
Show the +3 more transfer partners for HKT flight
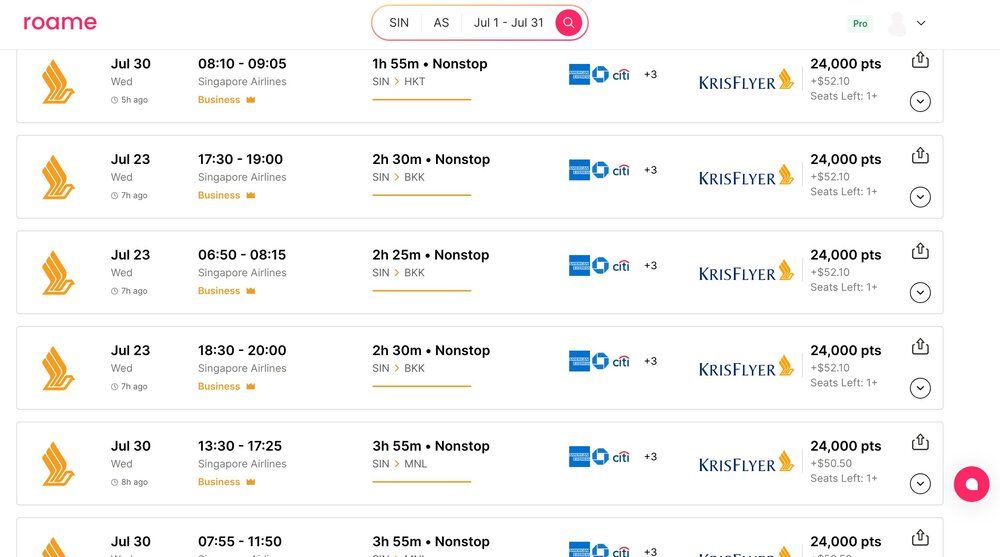coord(650,75)
